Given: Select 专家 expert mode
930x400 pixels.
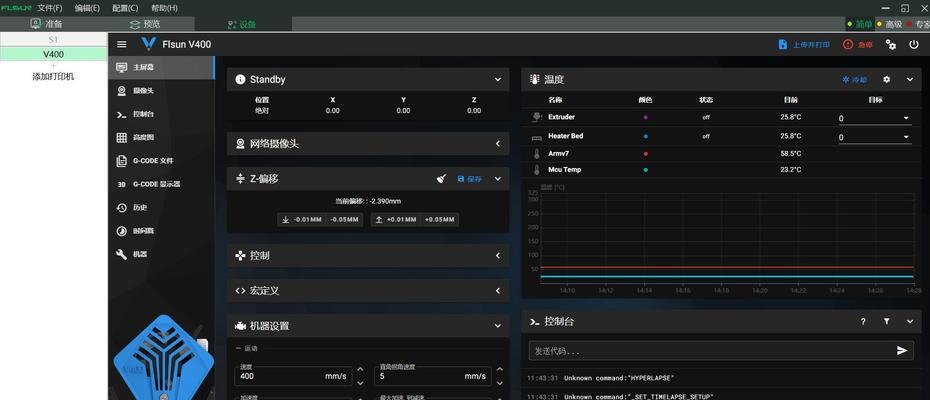Looking at the screenshot, I should click(x=919, y=24).
